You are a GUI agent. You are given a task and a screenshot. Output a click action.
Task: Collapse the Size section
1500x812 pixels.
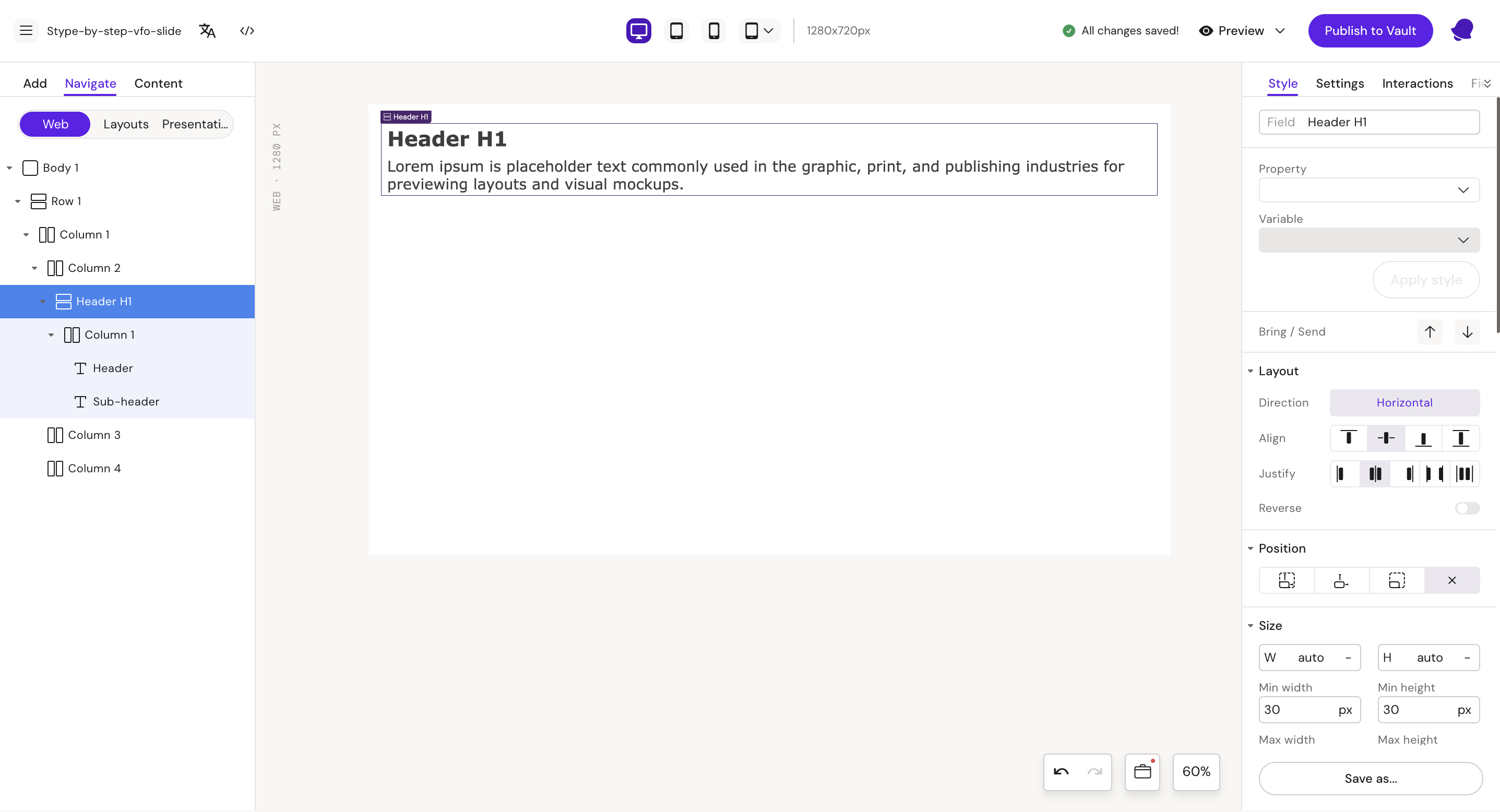1250,626
